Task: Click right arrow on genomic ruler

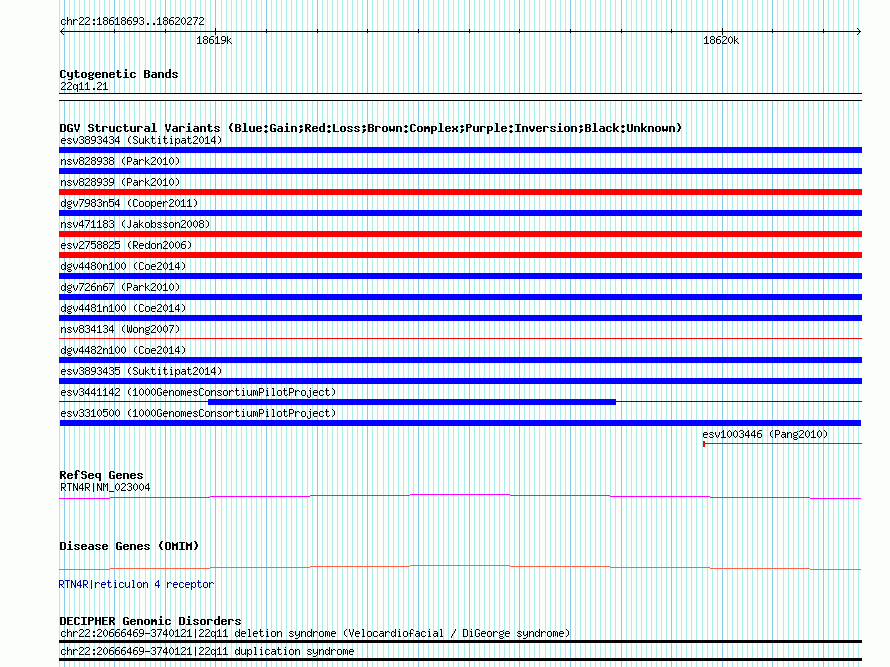Action: [x=858, y=32]
